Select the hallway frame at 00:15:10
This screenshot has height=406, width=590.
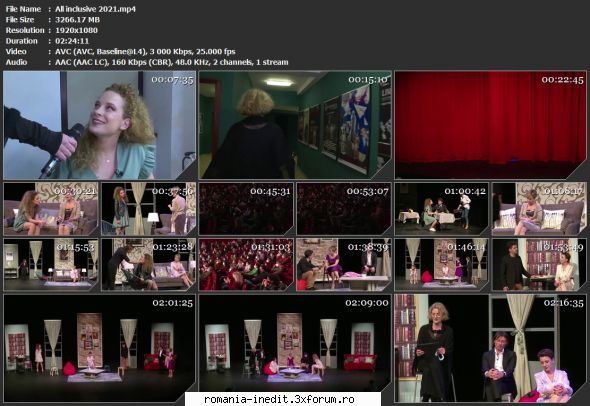coord(295,125)
